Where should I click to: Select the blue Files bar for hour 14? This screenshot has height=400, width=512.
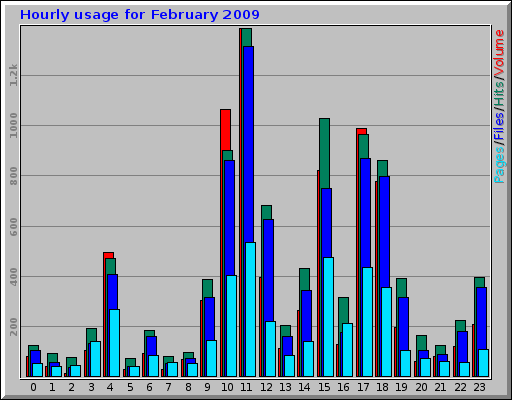pyautogui.click(x=307, y=316)
